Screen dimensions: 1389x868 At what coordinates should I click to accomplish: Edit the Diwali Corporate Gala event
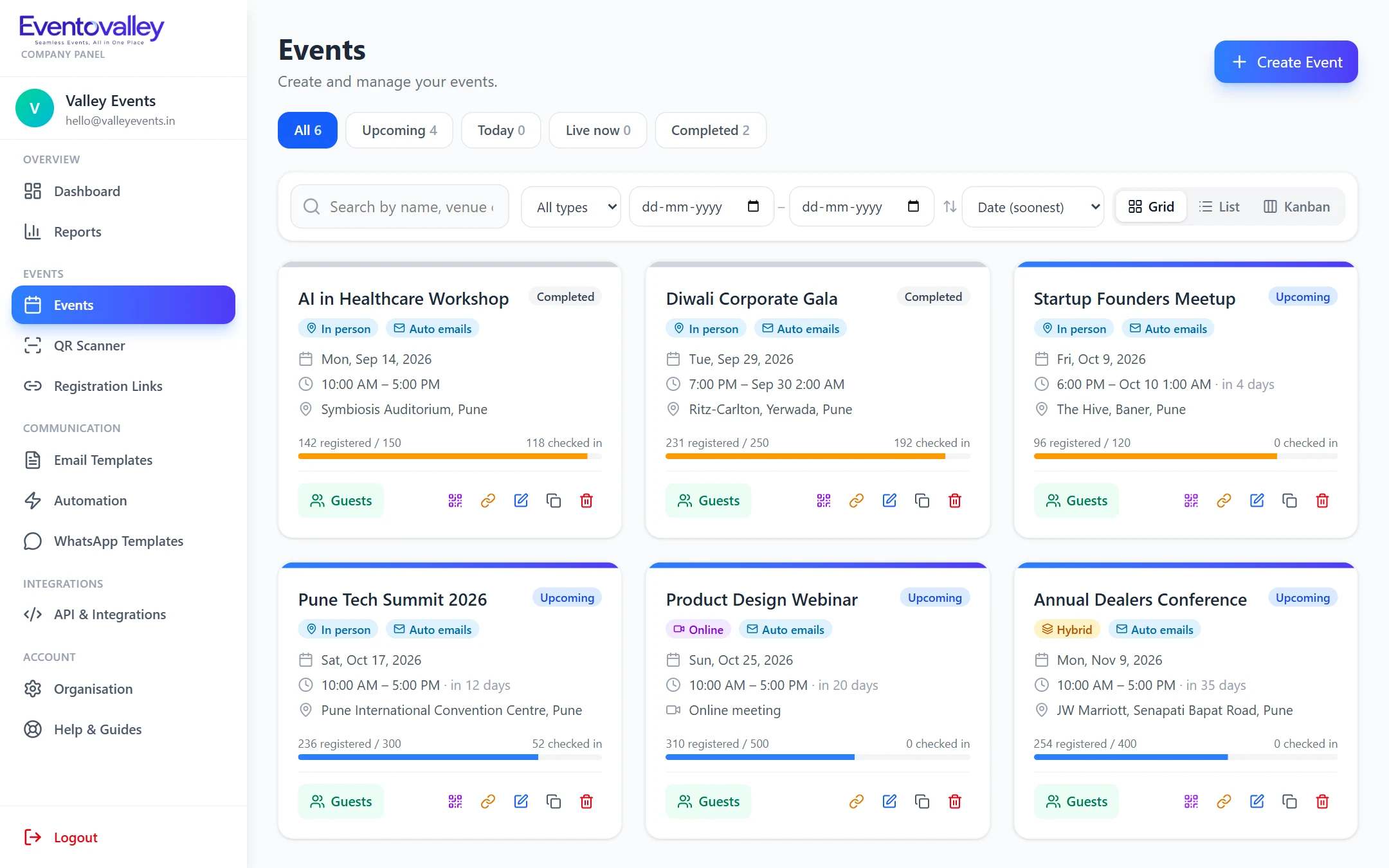(x=889, y=500)
